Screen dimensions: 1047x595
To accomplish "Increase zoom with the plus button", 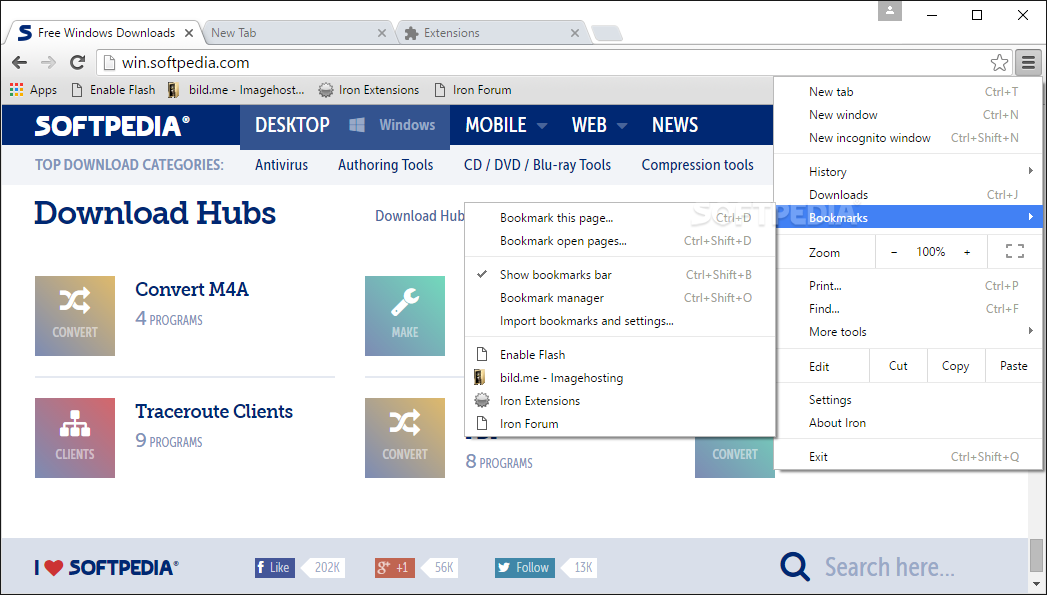I will (x=967, y=252).
